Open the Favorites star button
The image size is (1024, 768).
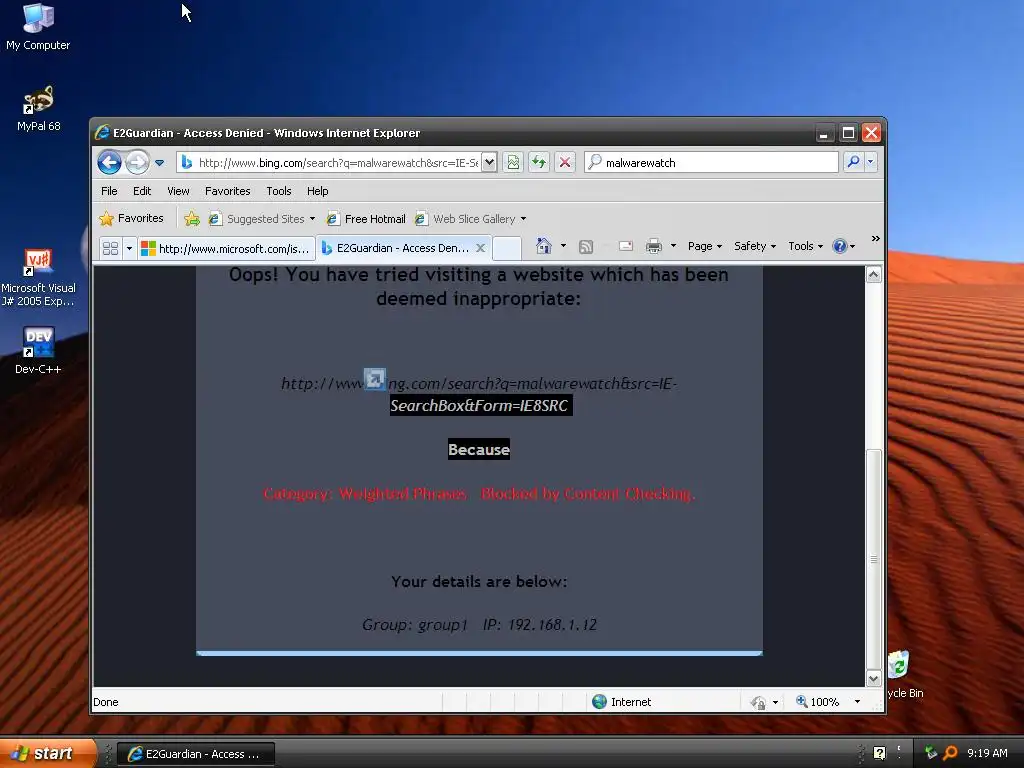(x=131, y=218)
